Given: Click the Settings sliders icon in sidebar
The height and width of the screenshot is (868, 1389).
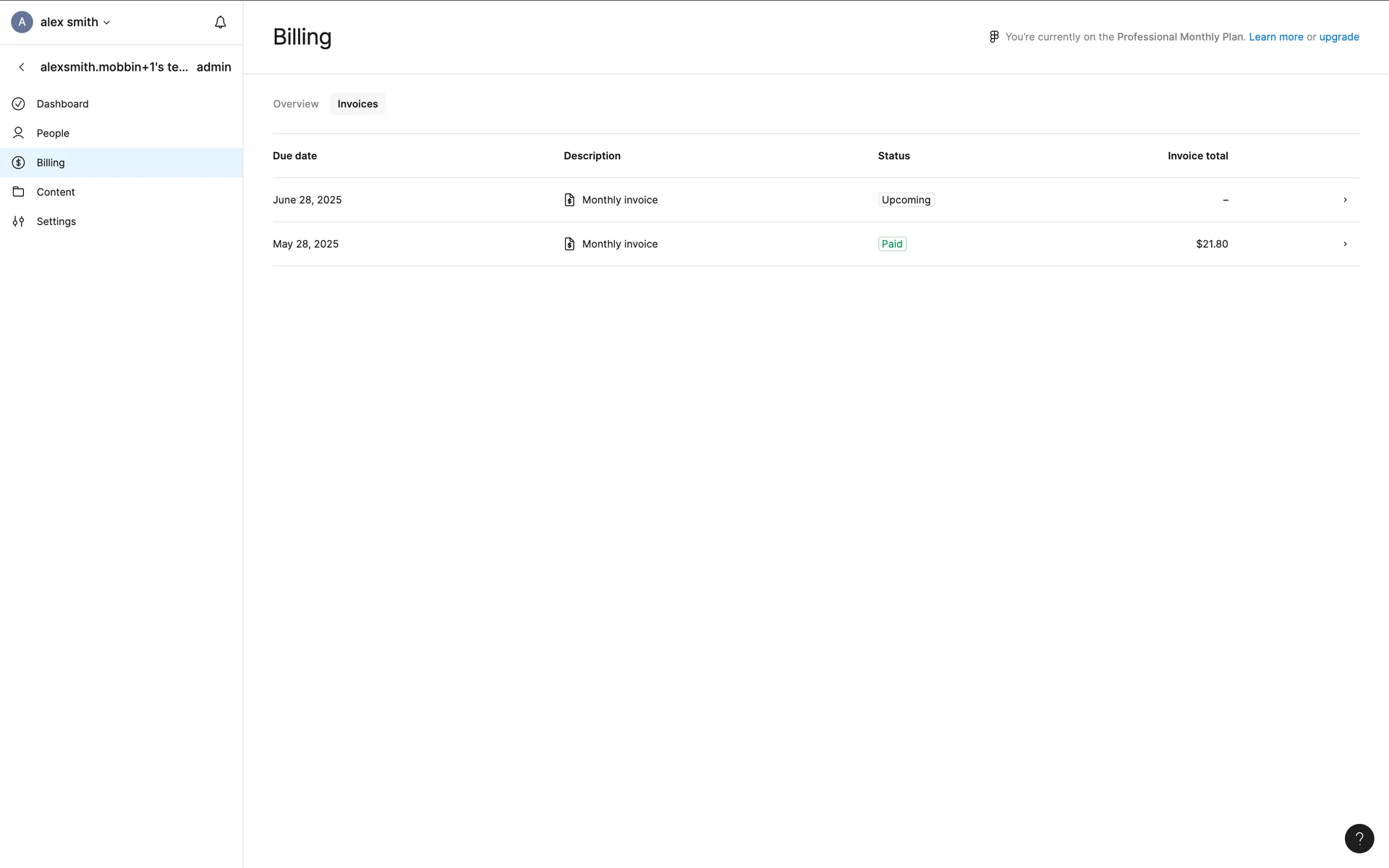Looking at the screenshot, I should click(19, 221).
